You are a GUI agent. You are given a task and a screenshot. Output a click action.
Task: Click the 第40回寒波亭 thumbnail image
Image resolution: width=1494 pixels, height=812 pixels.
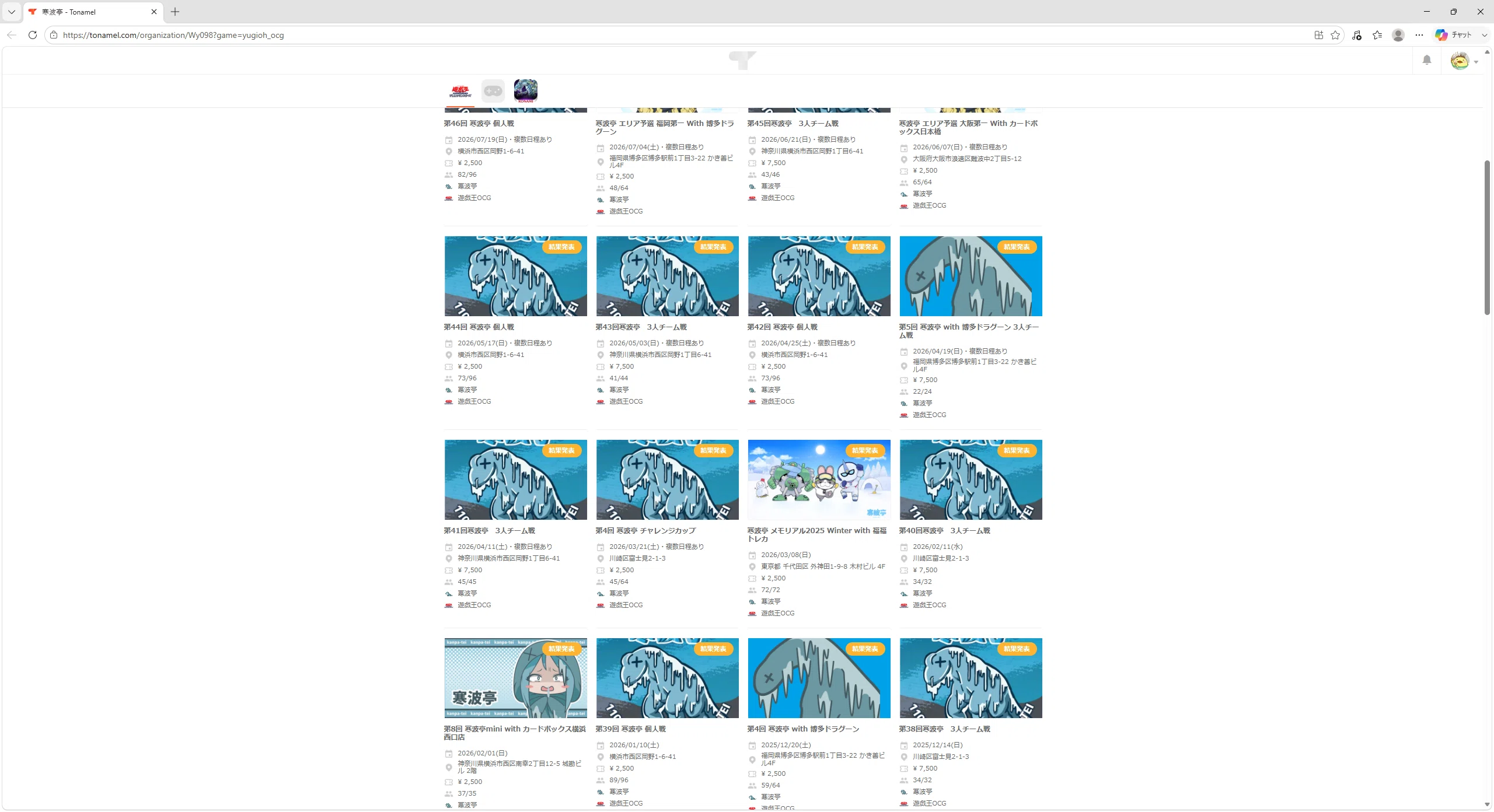(x=971, y=480)
